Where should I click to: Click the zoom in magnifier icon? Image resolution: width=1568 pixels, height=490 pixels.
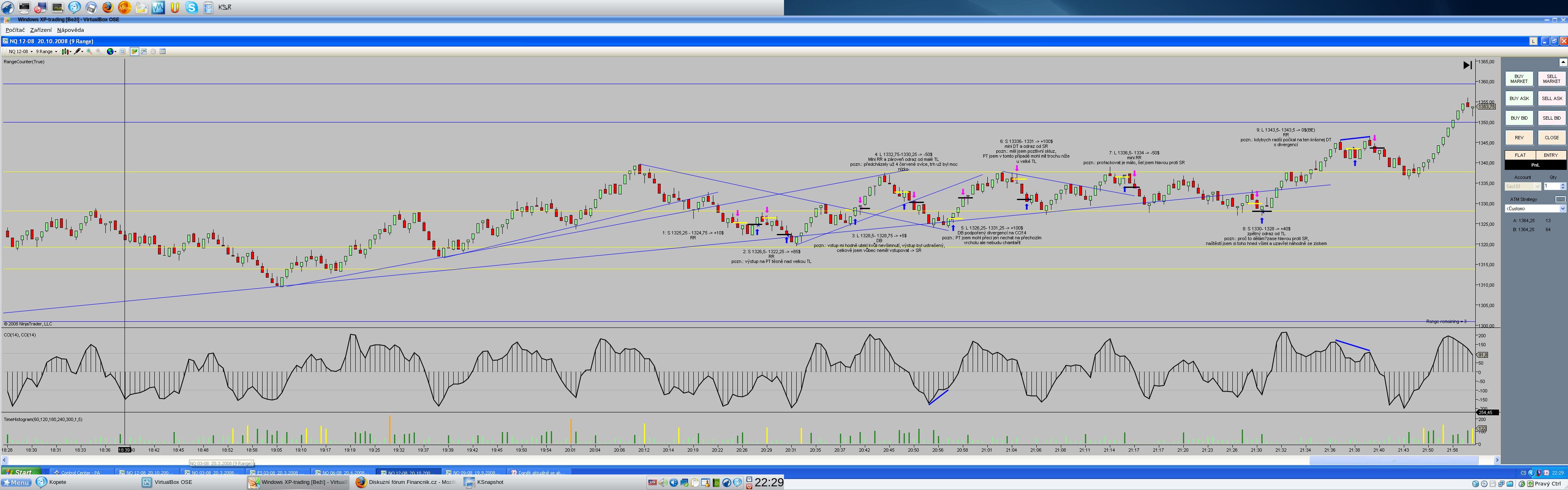[89, 52]
